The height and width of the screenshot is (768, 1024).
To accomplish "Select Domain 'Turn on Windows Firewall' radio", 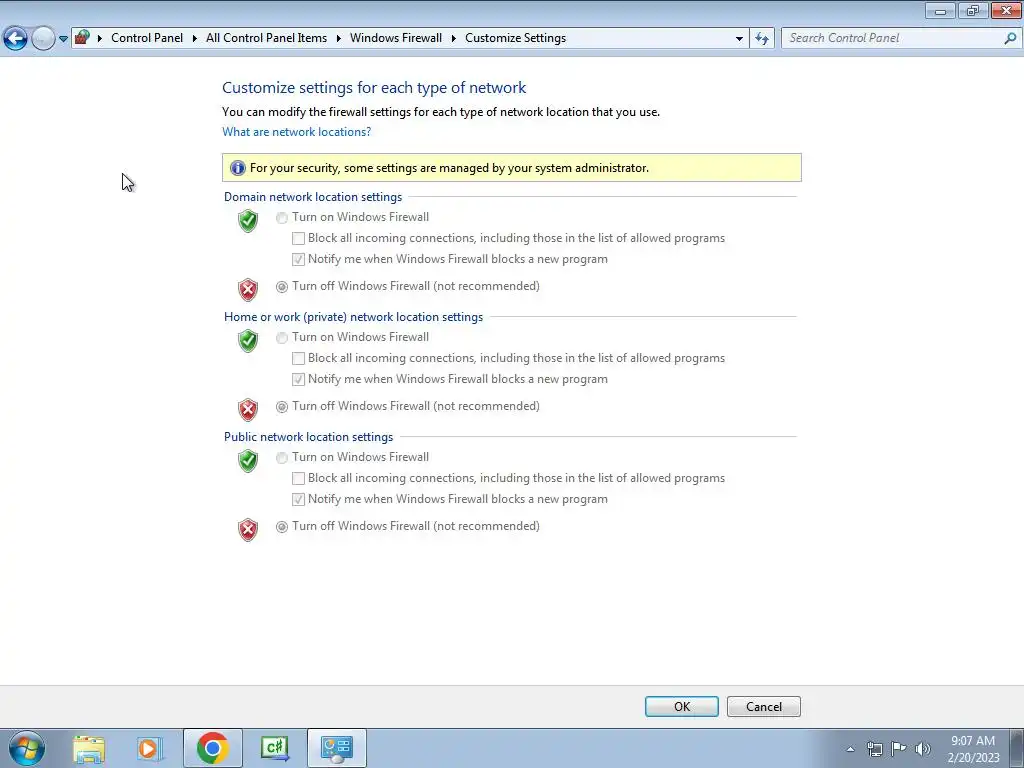I will 281,217.
